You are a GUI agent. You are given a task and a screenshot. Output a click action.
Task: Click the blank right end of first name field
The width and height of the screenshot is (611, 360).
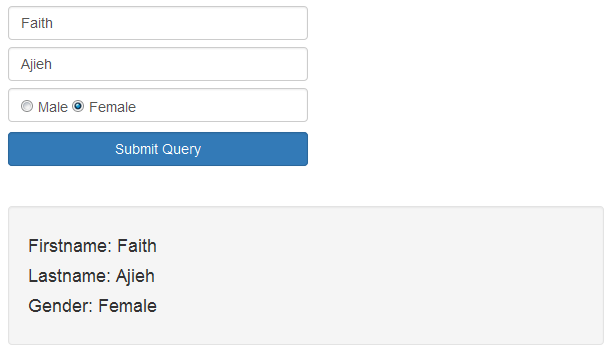(x=273, y=23)
